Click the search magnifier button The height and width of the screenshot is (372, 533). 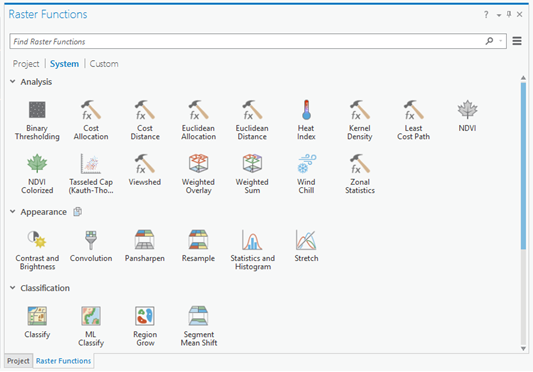489,41
